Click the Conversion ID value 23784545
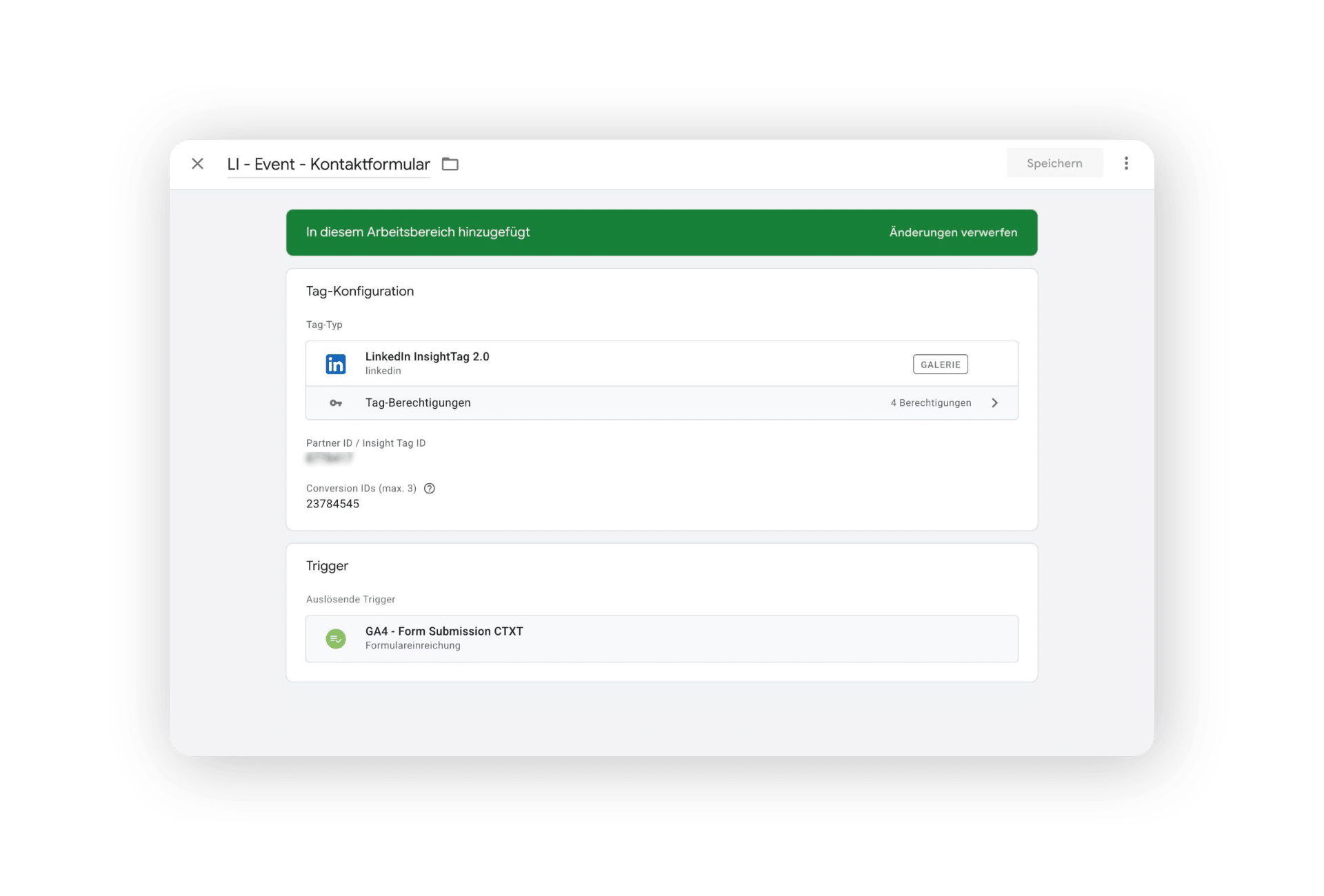1324x896 pixels. [x=332, y=504]
